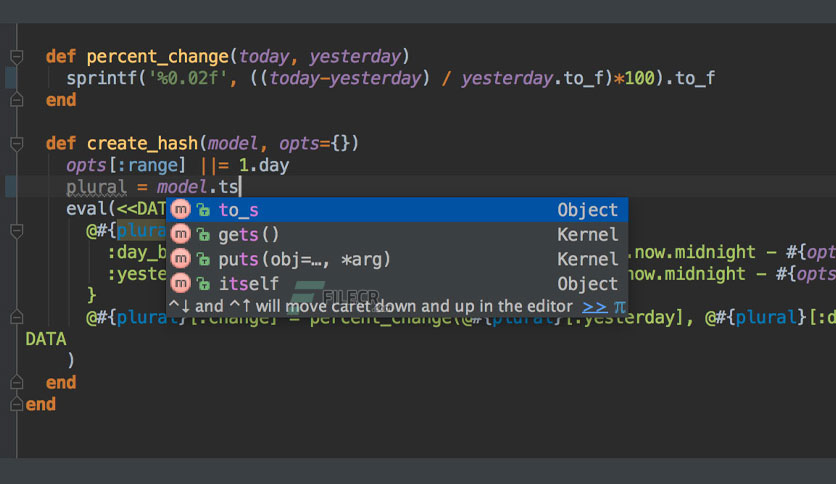Click the percent_change method name in its definition

click(x=157, y=57)
